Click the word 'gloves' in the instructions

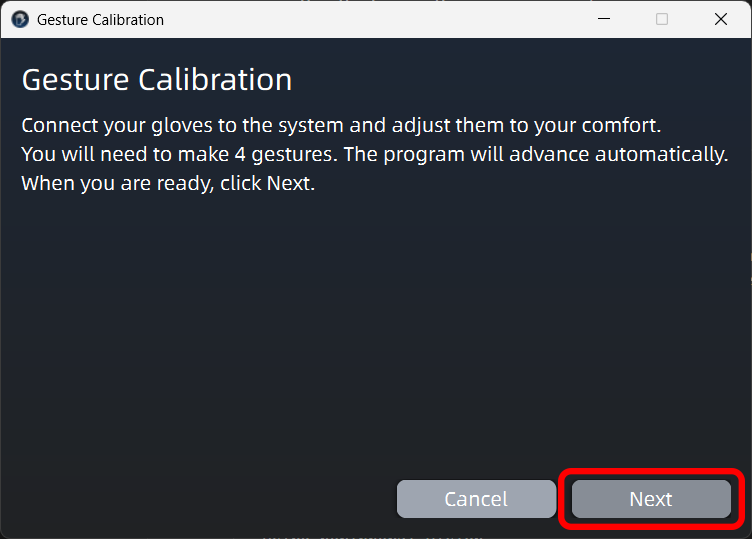click(182, 126)
